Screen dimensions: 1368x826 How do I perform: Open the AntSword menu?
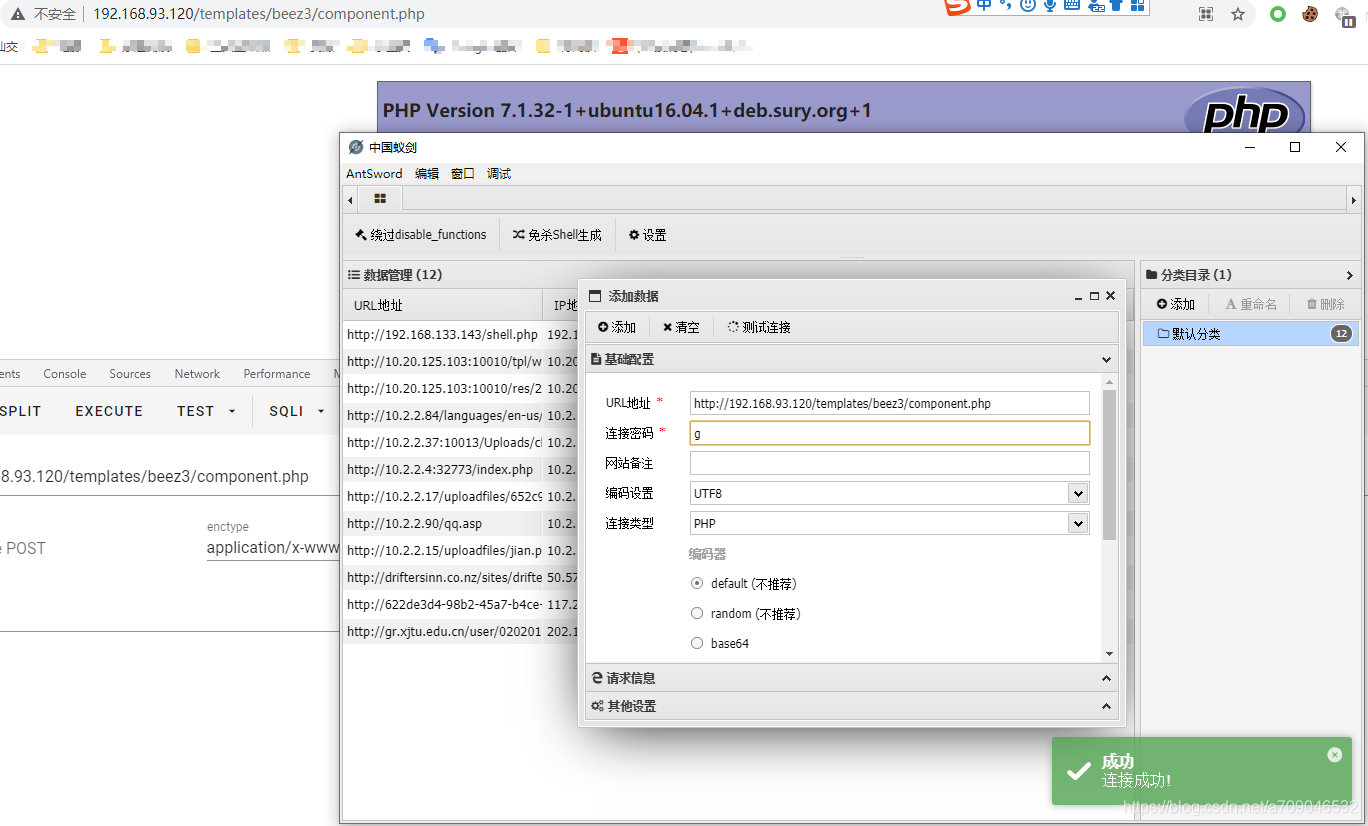(x=374, y=174)
